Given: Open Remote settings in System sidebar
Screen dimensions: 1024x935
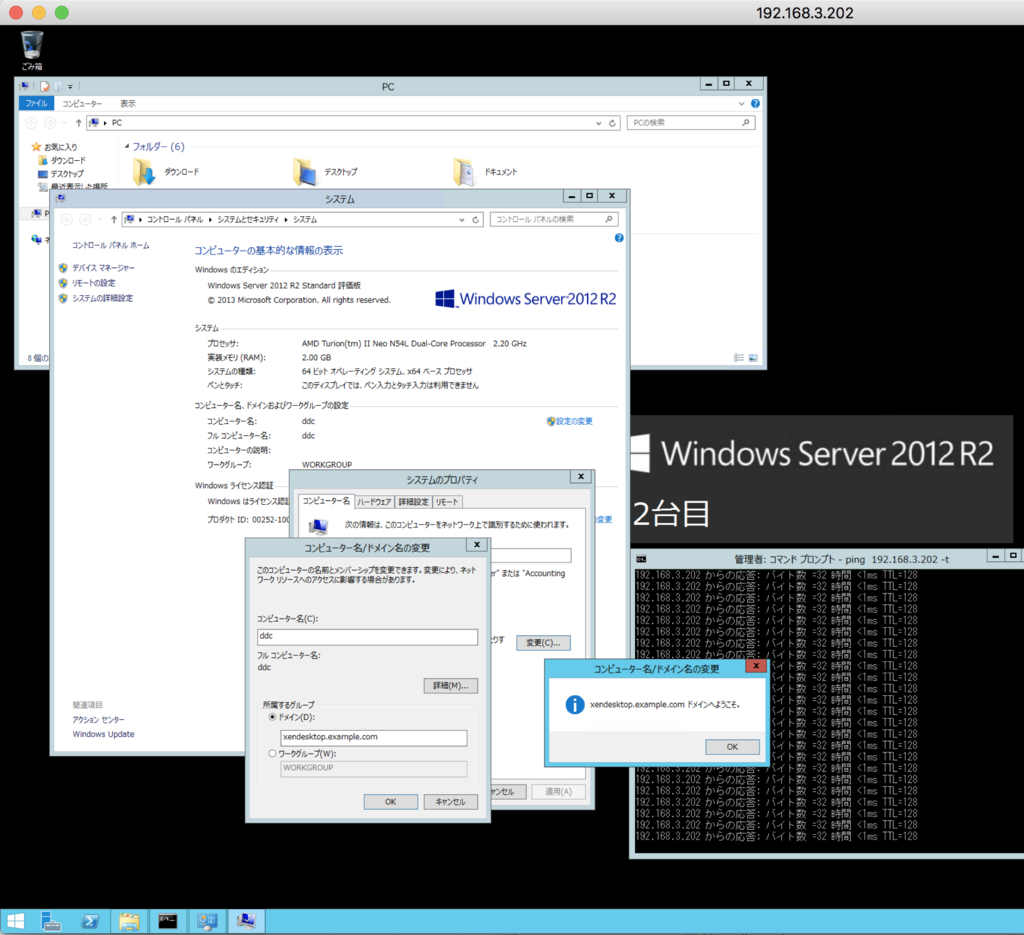Looking at the screenshot, I should pos(93,283).
